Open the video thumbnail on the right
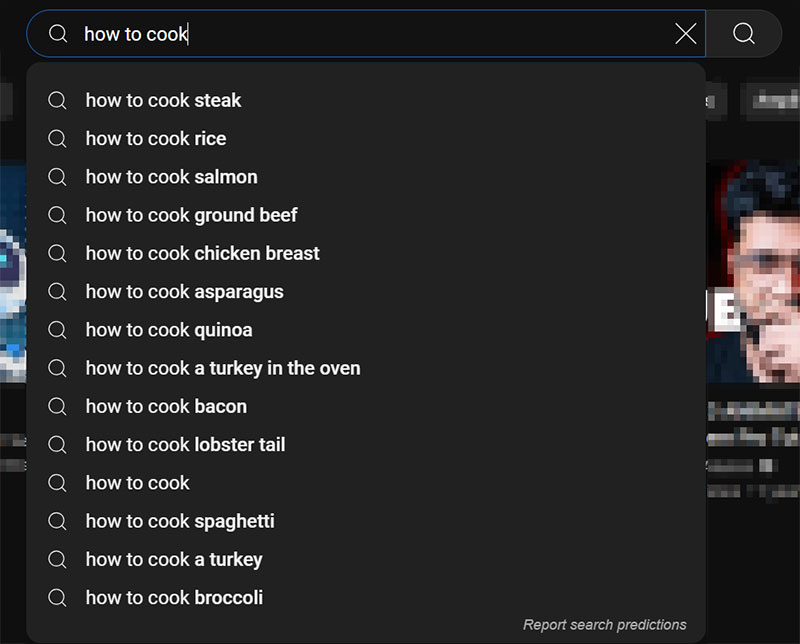800x644 pixels. point(753,270)
